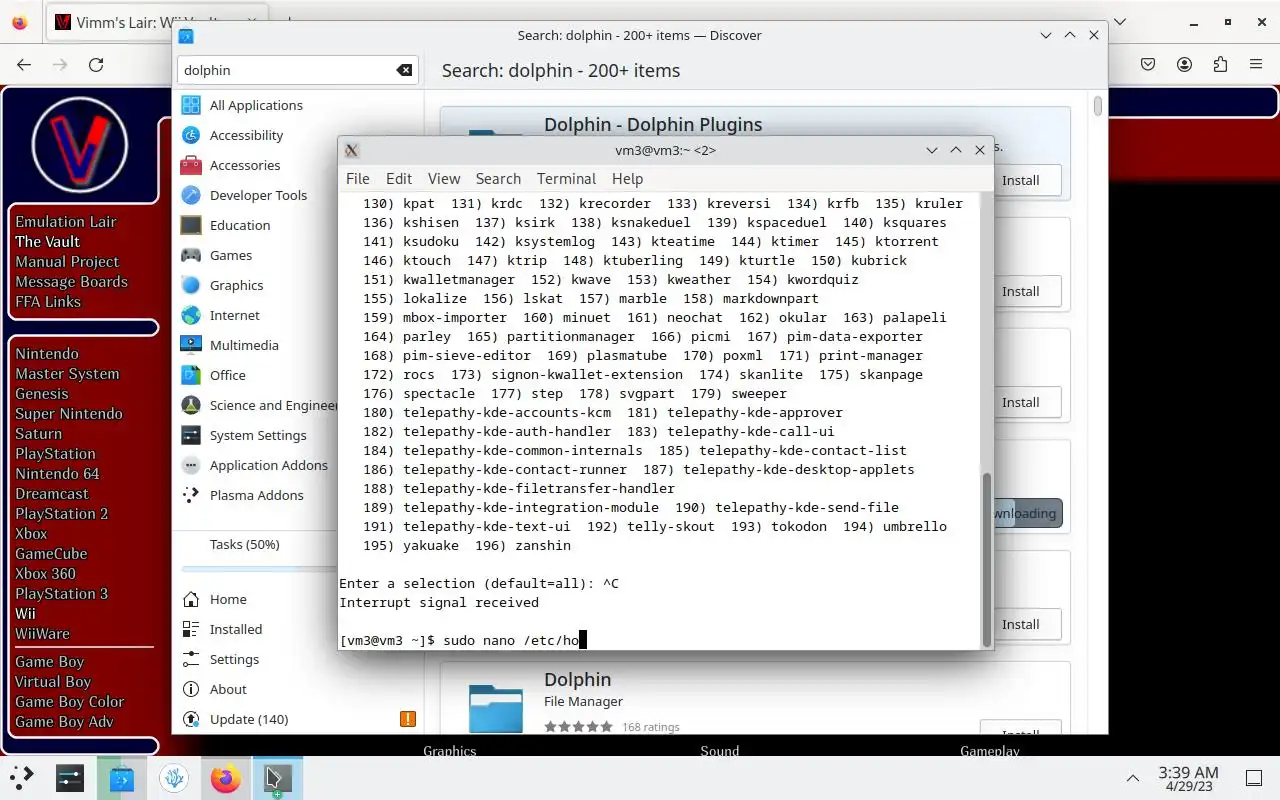Open Firefox account icon
Image resolution: width=1280 pixels, height=800 pixels.
pos(1184,64)
